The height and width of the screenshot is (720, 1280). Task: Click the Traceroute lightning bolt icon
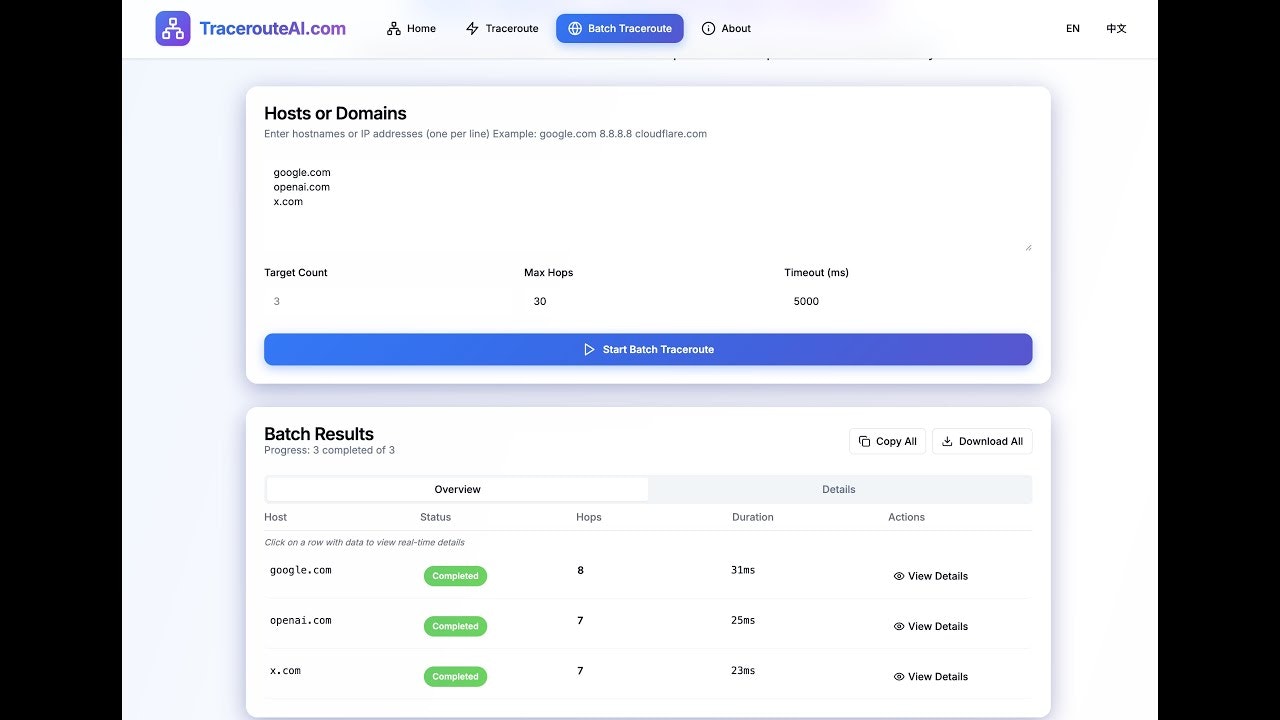tap(473, 29)
